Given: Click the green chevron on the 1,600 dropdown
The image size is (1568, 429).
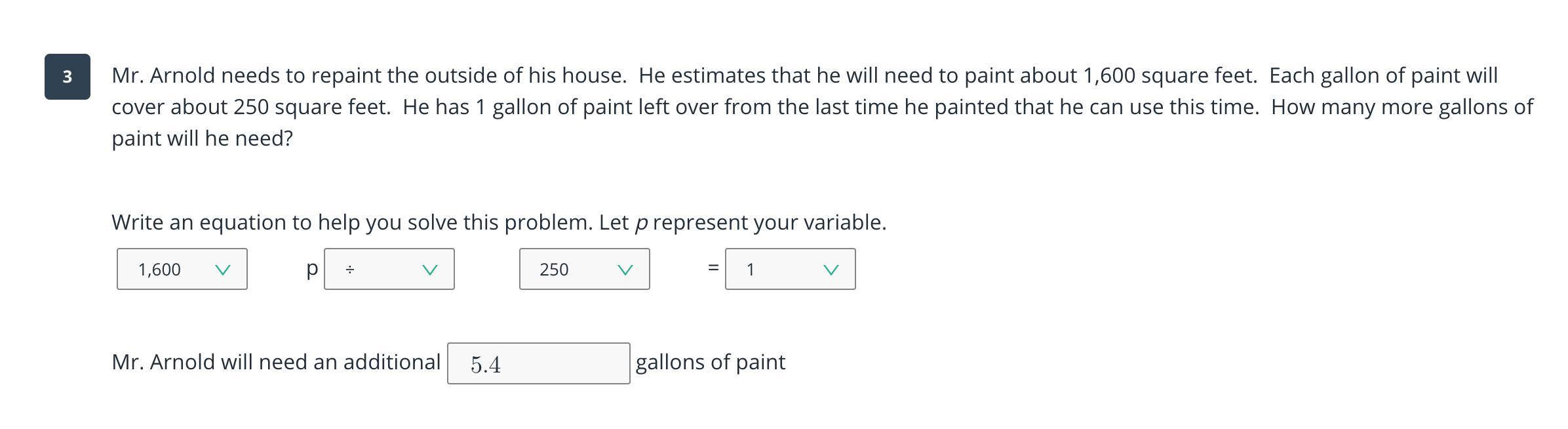Looking at the screenshot, I should 223,270.
